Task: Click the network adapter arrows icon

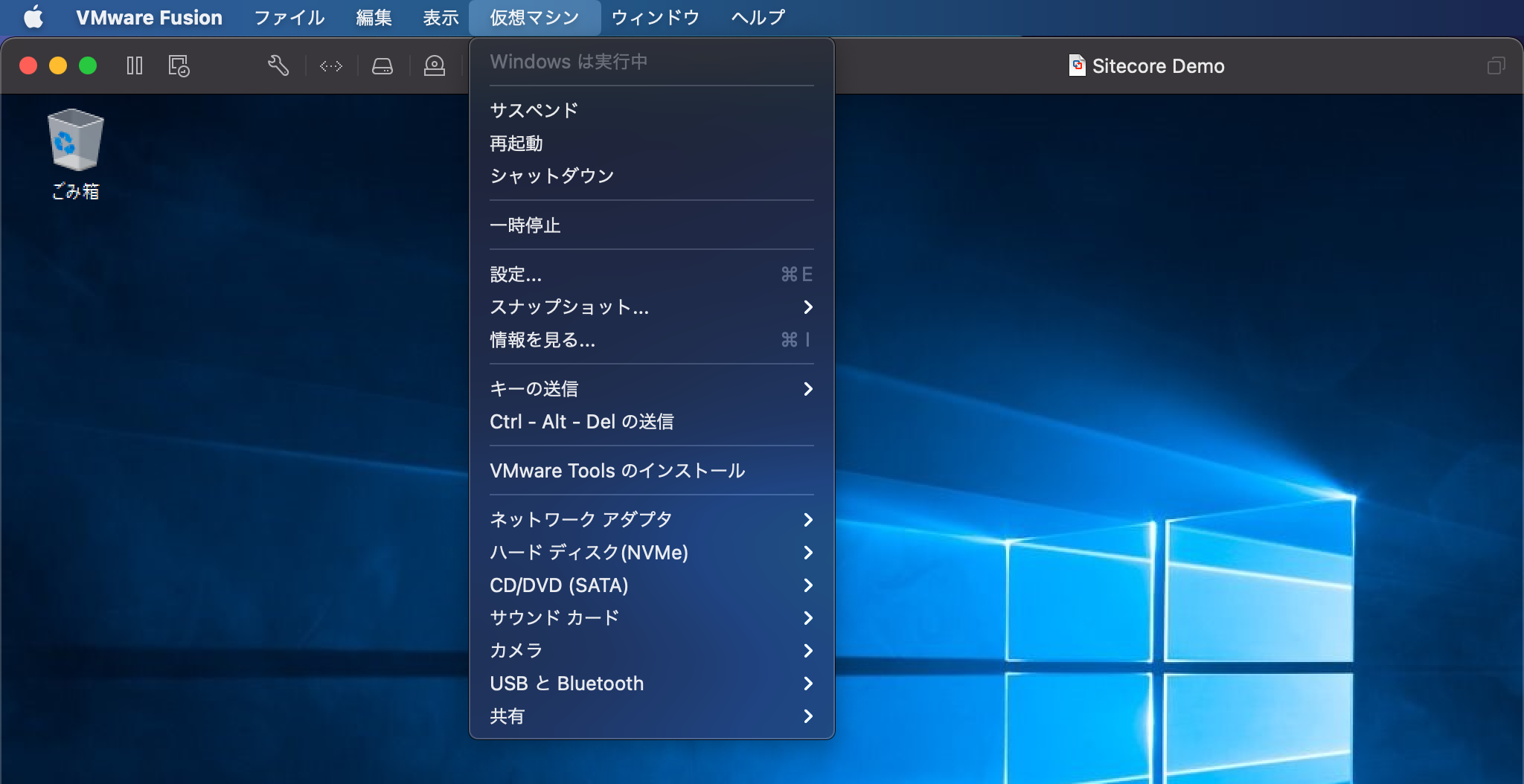Action: (331, 66)
